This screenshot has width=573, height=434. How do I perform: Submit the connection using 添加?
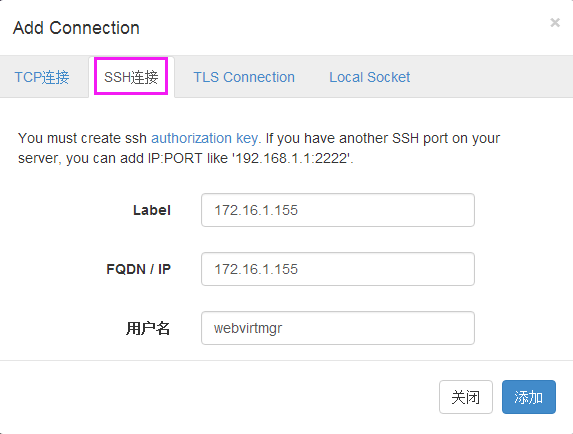tap(528, 397)
